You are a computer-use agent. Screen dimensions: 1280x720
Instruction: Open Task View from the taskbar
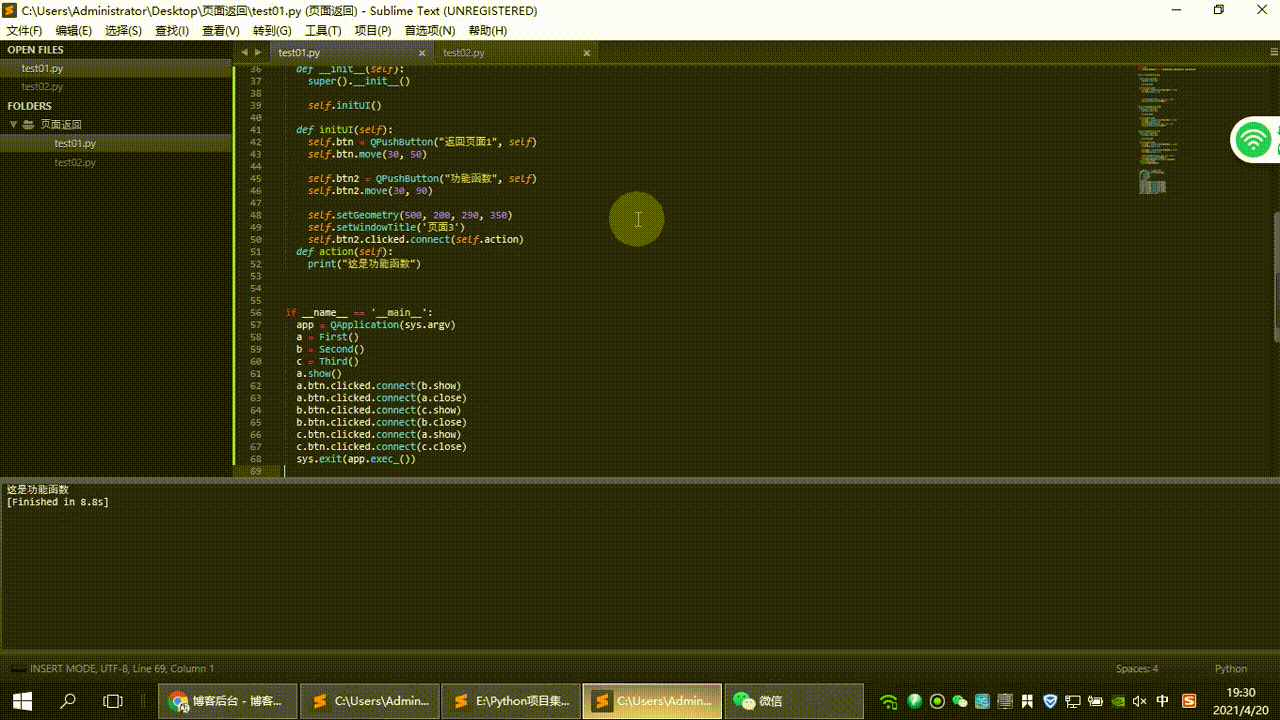113,701
